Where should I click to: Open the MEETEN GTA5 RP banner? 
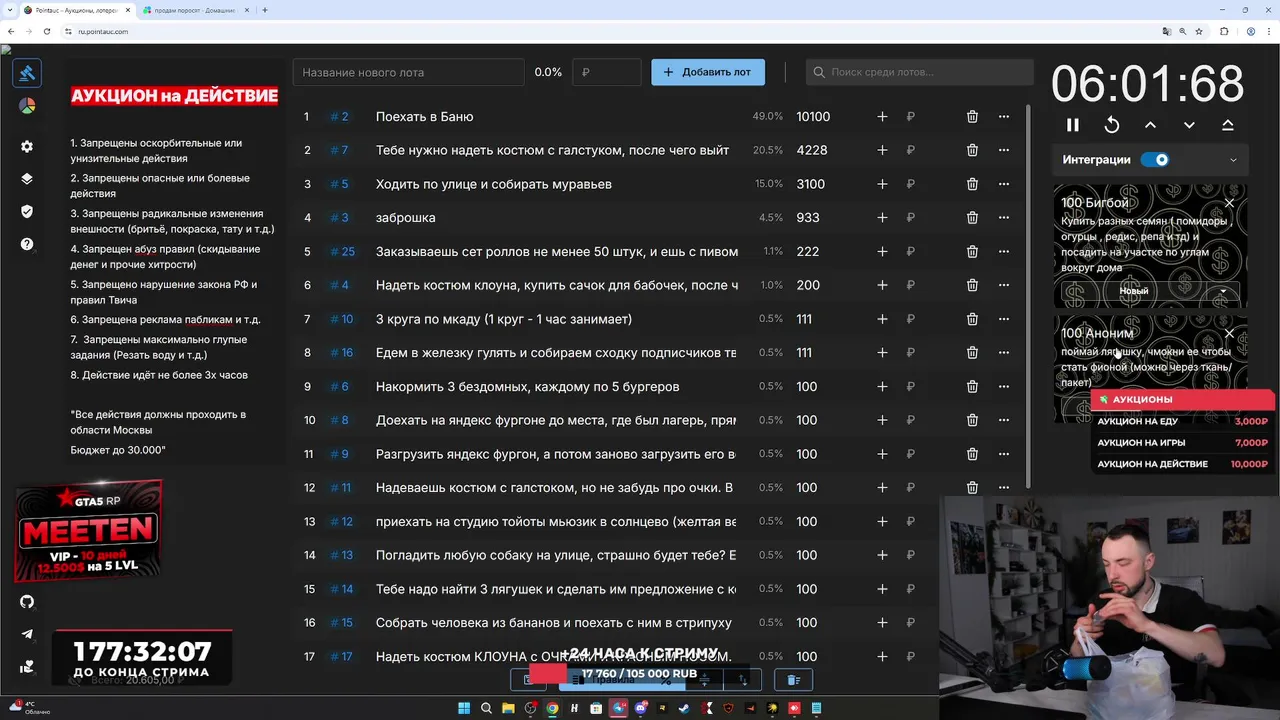(88, 531)
